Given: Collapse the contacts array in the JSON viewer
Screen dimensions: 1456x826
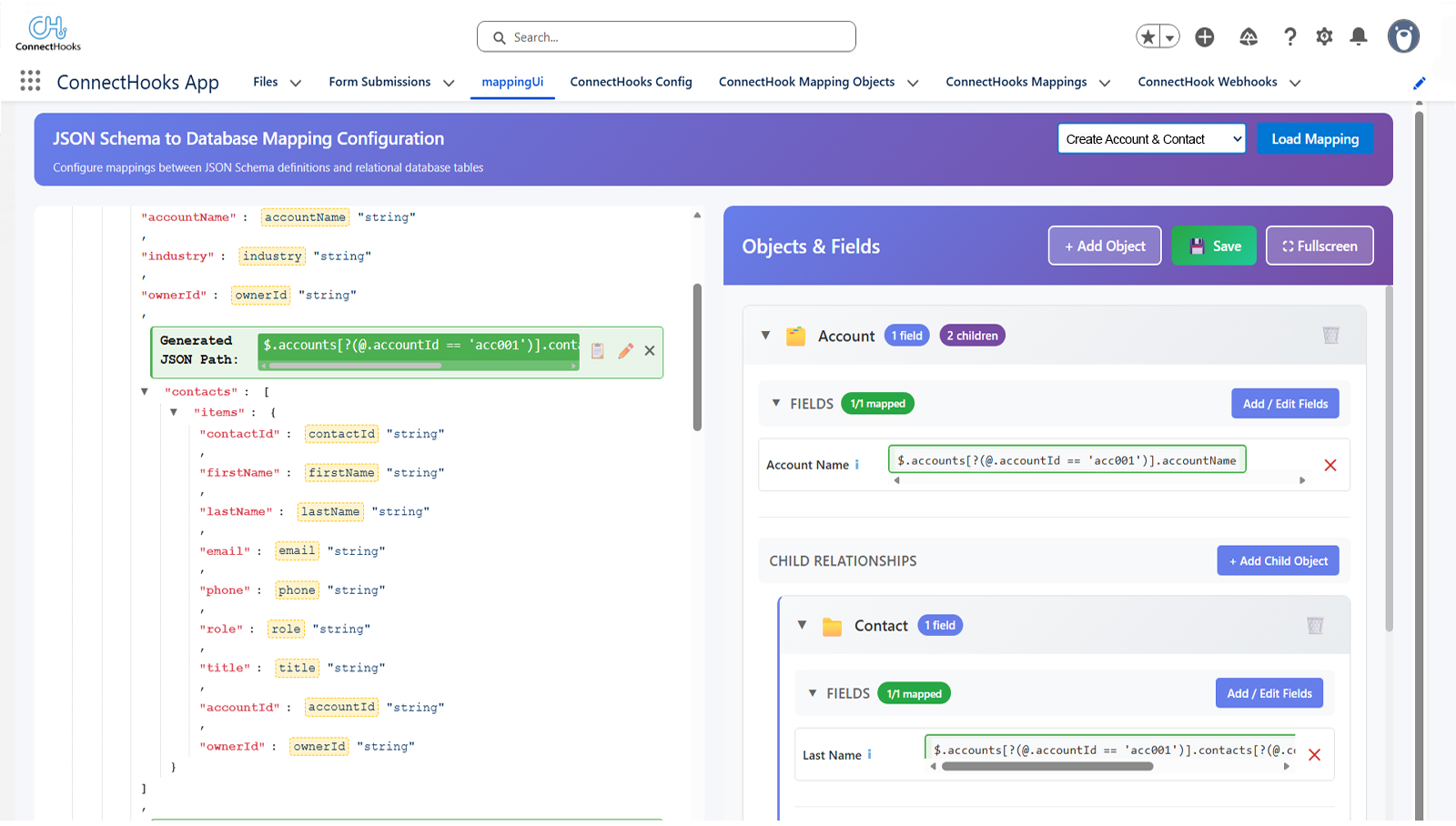Looking at the screenshot, I should 145,391.
